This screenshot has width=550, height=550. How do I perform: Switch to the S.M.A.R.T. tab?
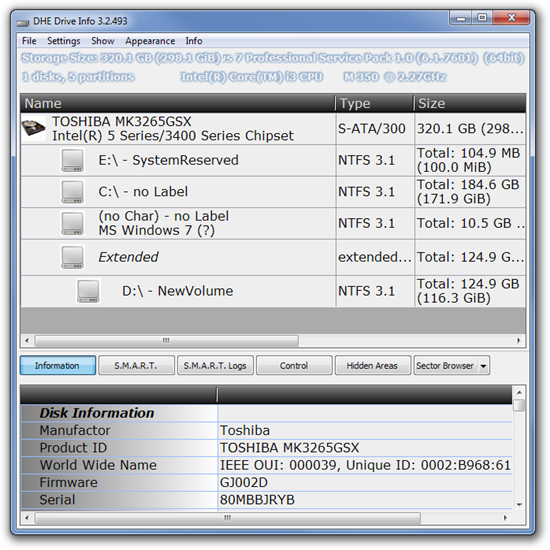136,365
